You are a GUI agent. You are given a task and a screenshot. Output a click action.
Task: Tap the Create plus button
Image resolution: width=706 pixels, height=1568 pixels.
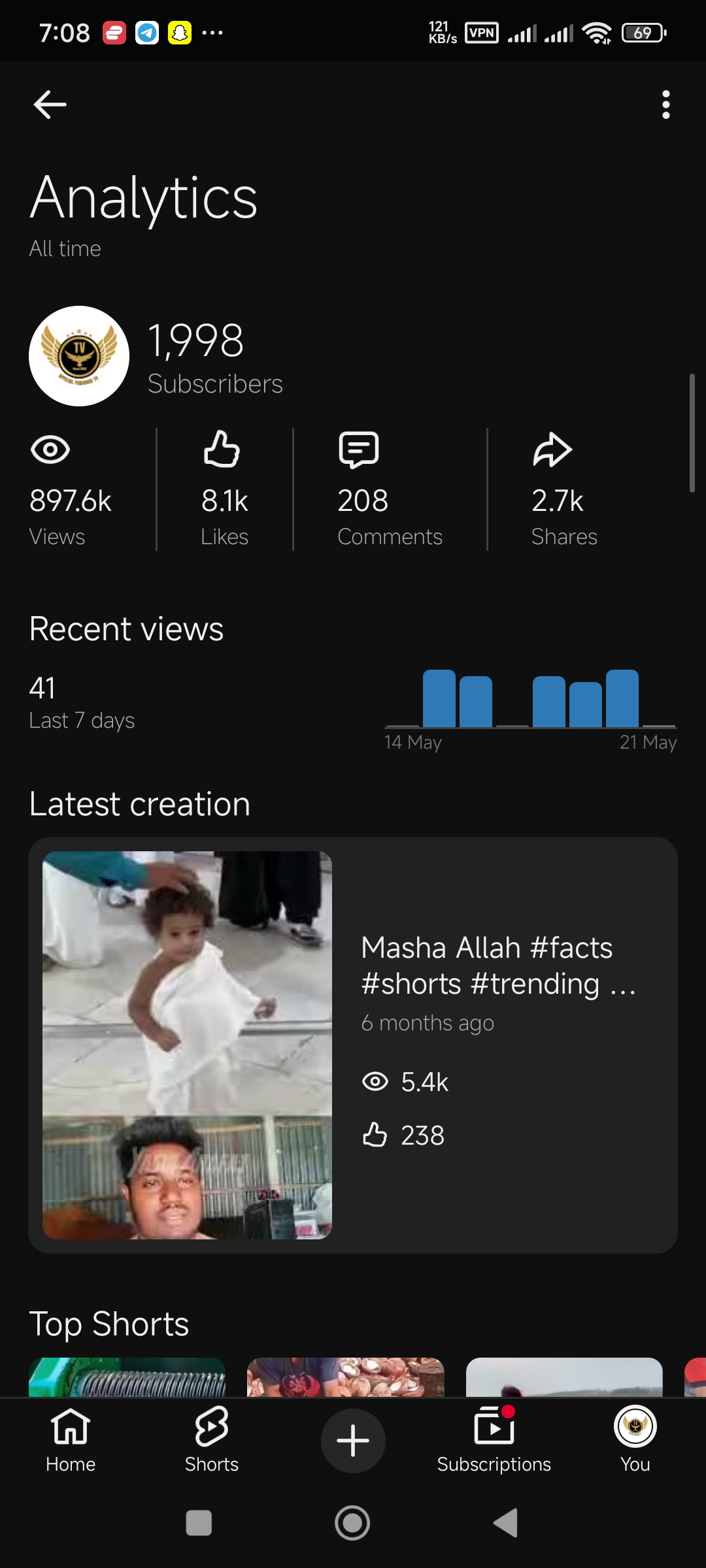[353, 1441]
